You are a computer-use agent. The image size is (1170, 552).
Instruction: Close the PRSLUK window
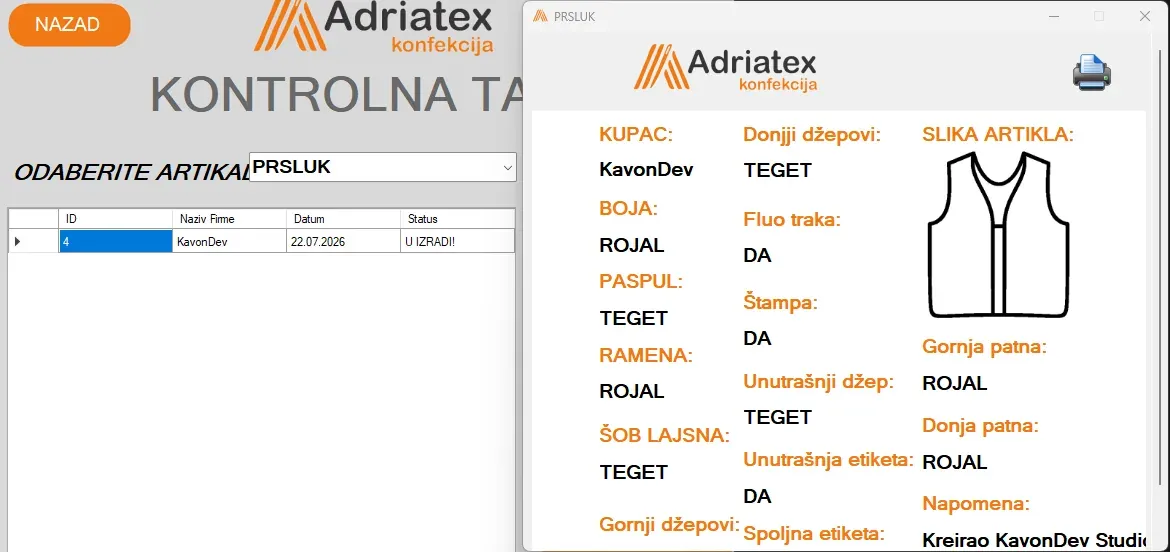click(1145, 16)
